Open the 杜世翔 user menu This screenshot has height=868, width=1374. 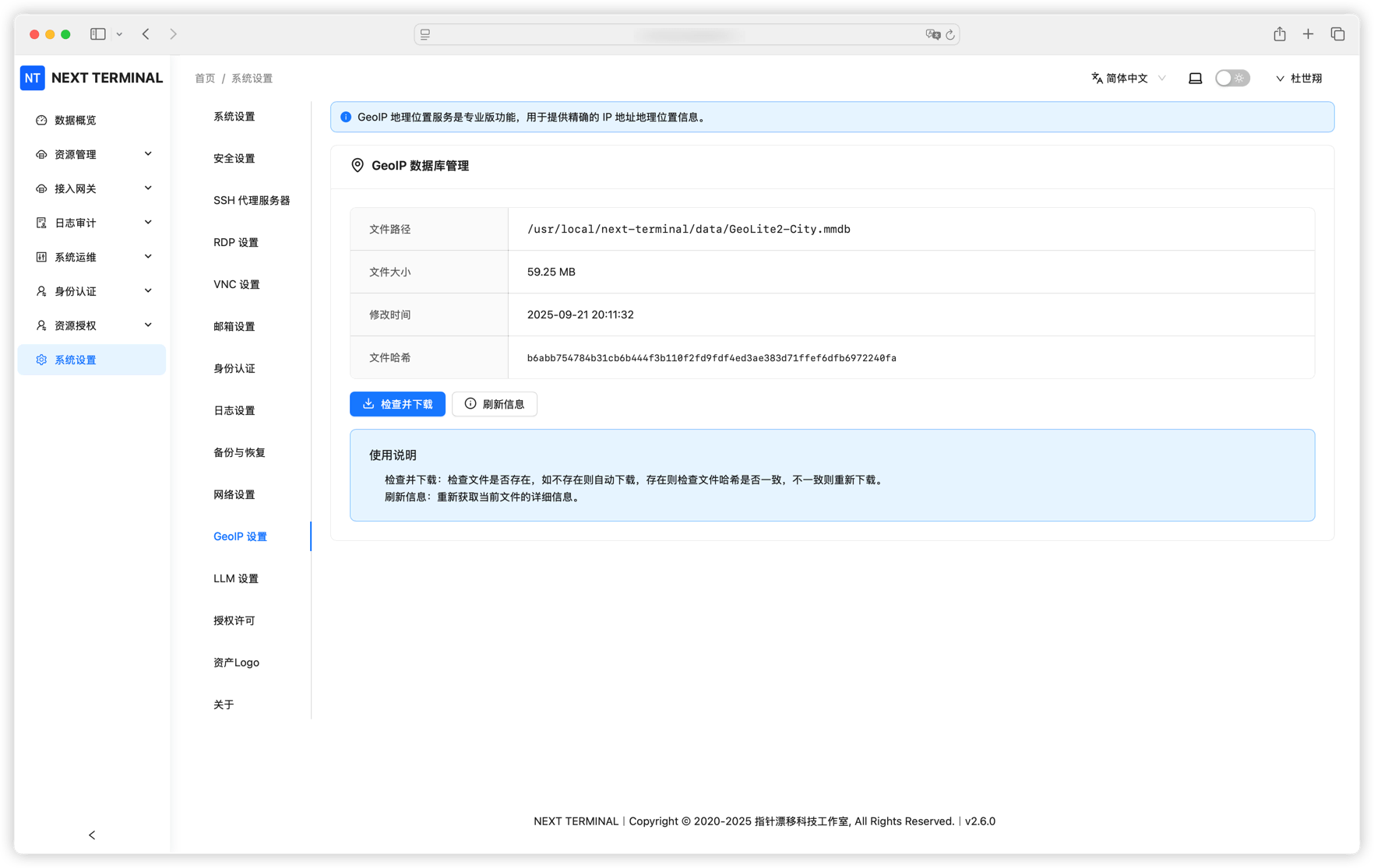click(x=1298, y=79)
